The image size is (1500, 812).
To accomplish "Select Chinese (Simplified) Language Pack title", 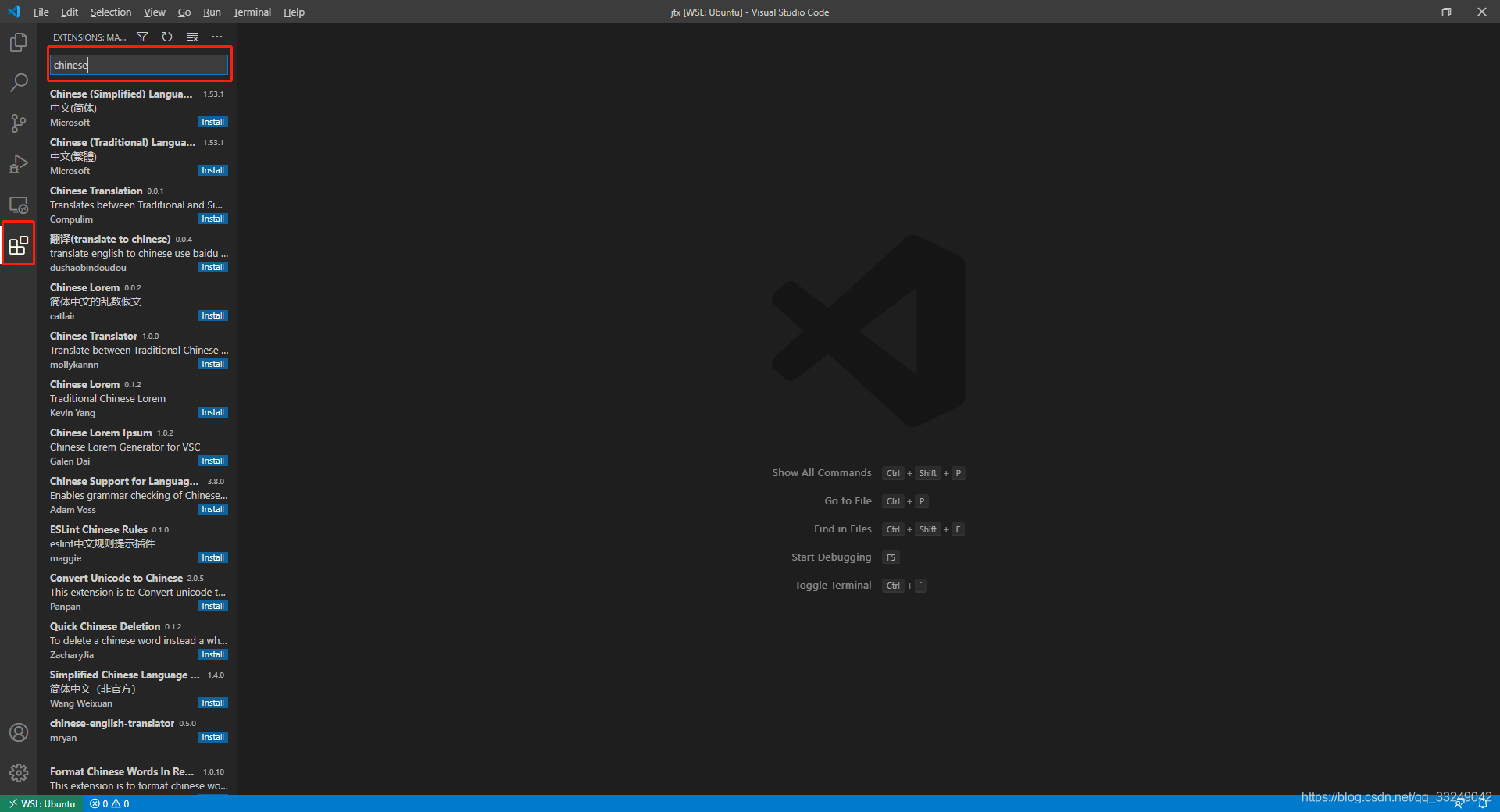I will 121,94.
